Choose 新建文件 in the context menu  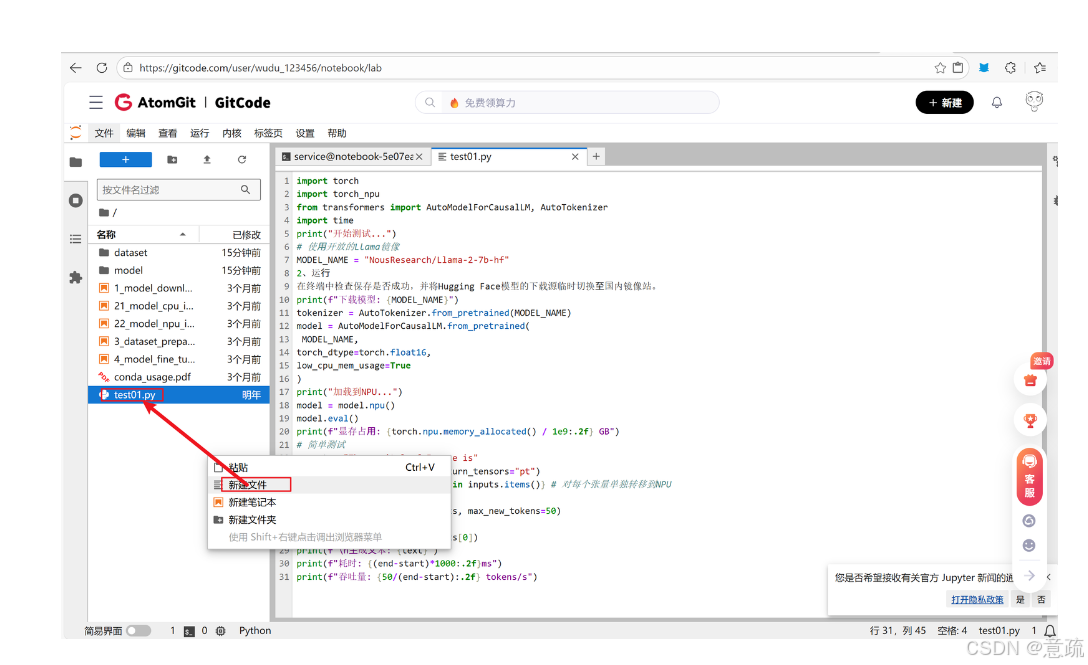pyautogui.click(x=329, y=485)
